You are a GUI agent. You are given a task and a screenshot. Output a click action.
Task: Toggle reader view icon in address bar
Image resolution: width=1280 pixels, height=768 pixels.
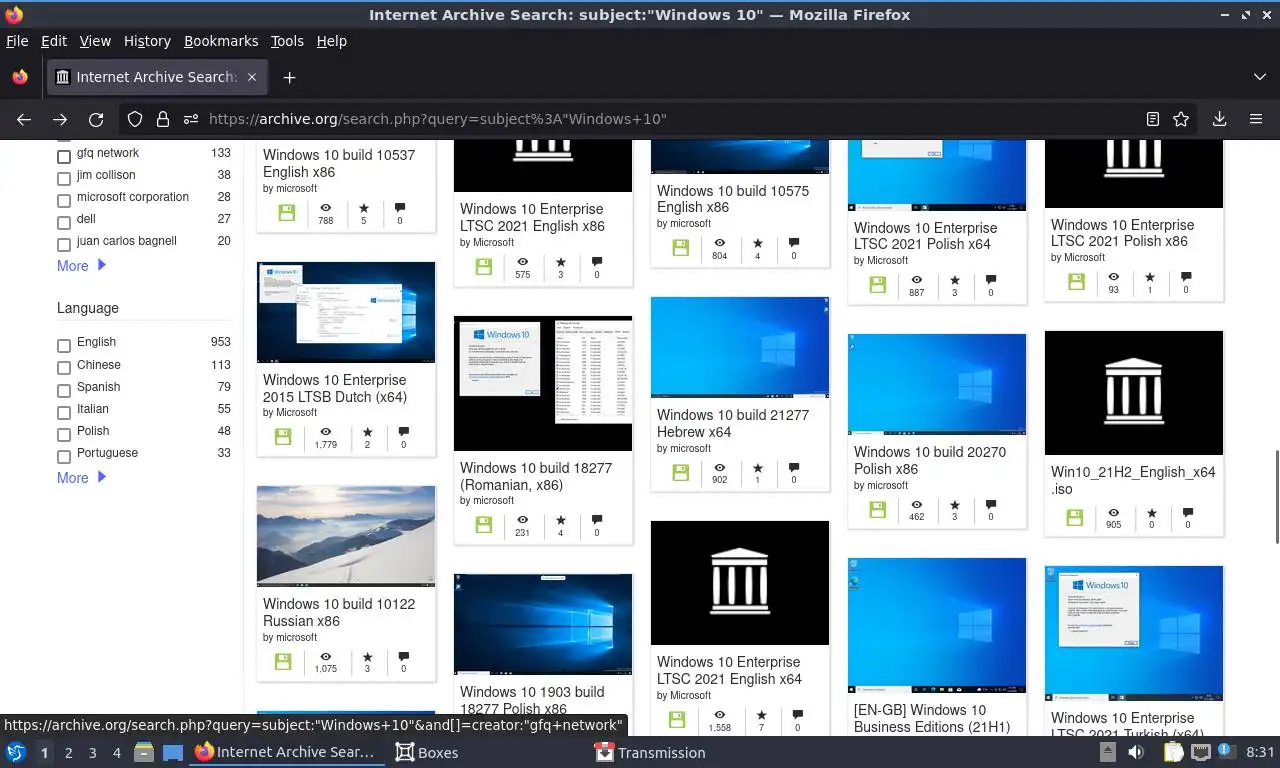(x=1153, y=119)
